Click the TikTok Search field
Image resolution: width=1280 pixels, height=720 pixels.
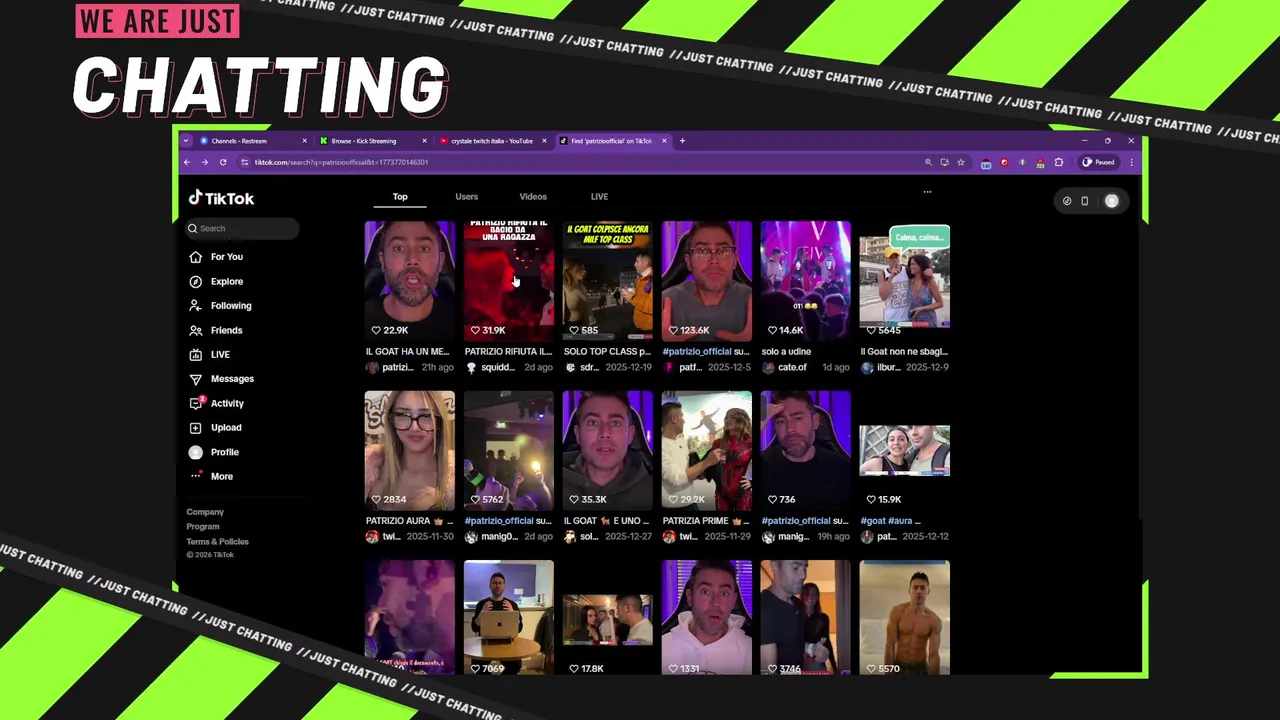241,228
